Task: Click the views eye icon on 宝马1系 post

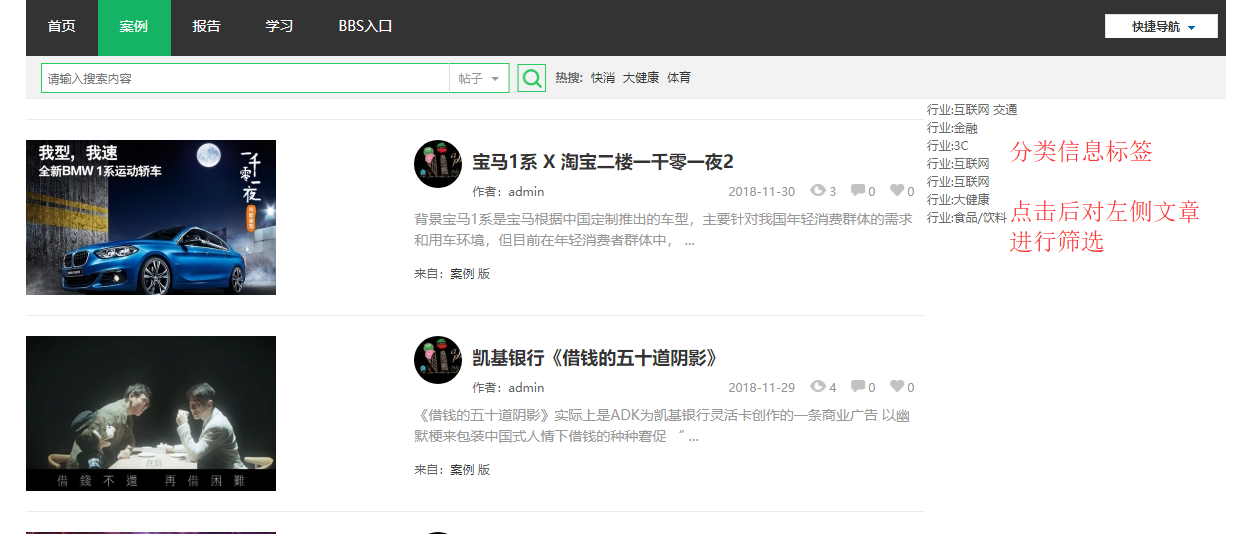Action: tap(819, 191)
